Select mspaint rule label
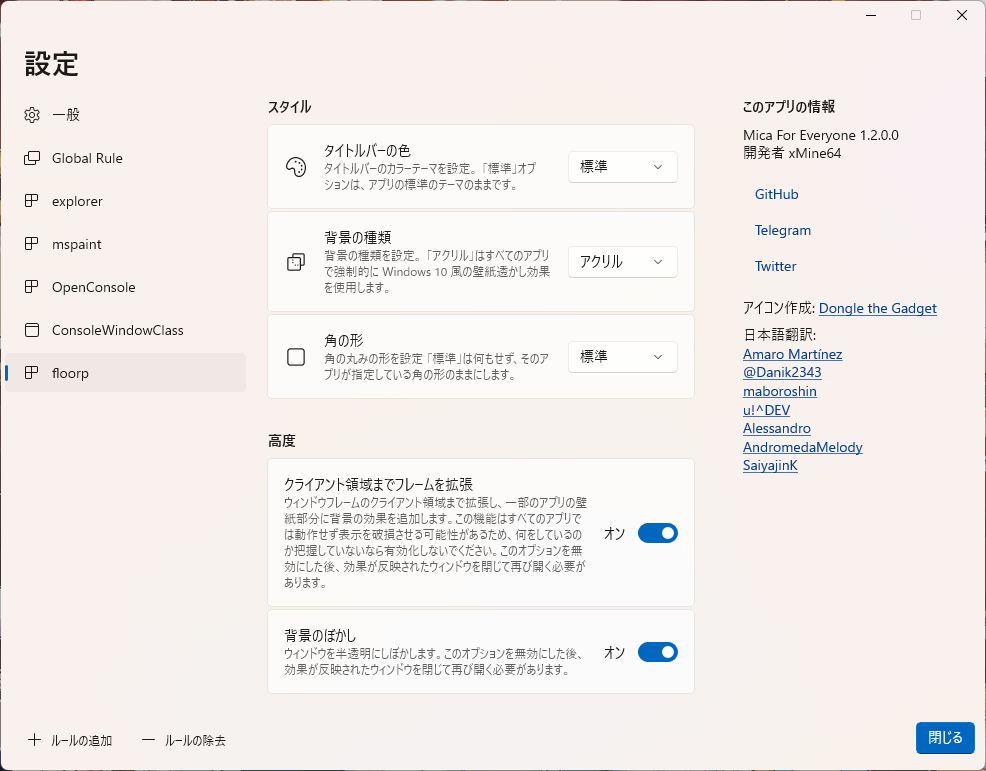Screen dimensions: 986x771 coord(77,244)
